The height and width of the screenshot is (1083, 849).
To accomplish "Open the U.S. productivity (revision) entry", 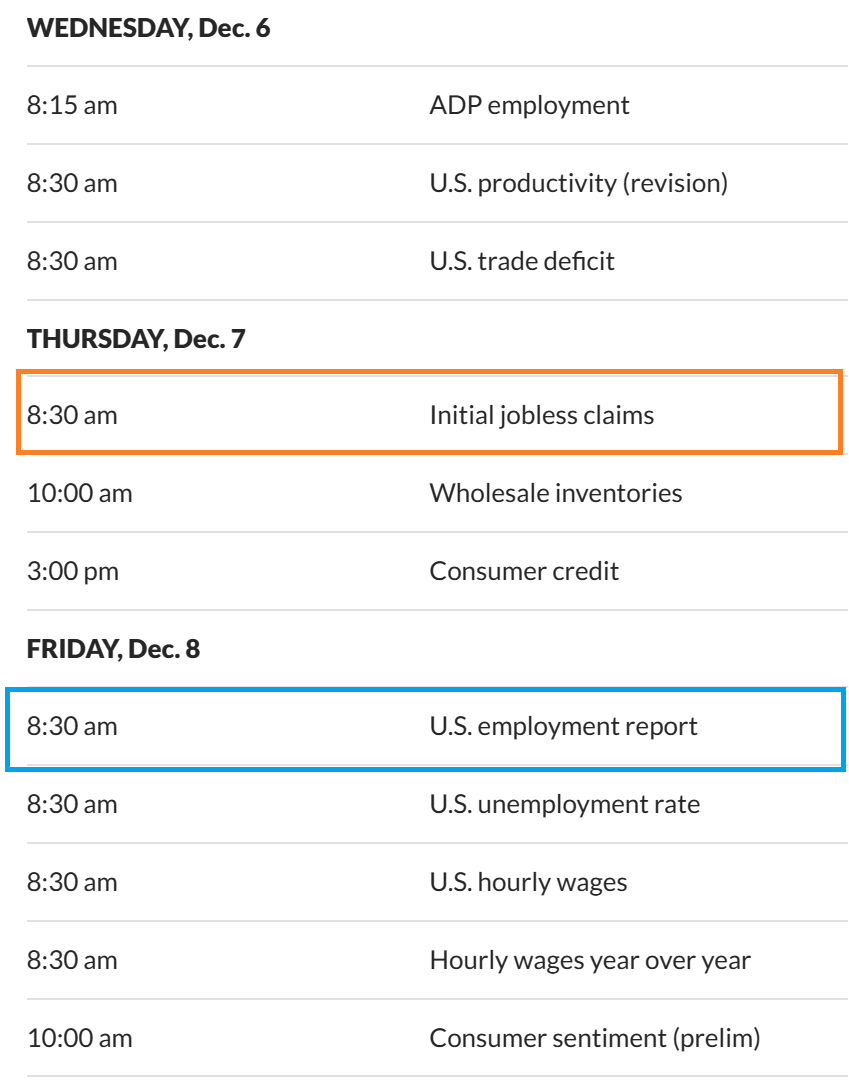I will pyautogui.click(x=578, y=183).
